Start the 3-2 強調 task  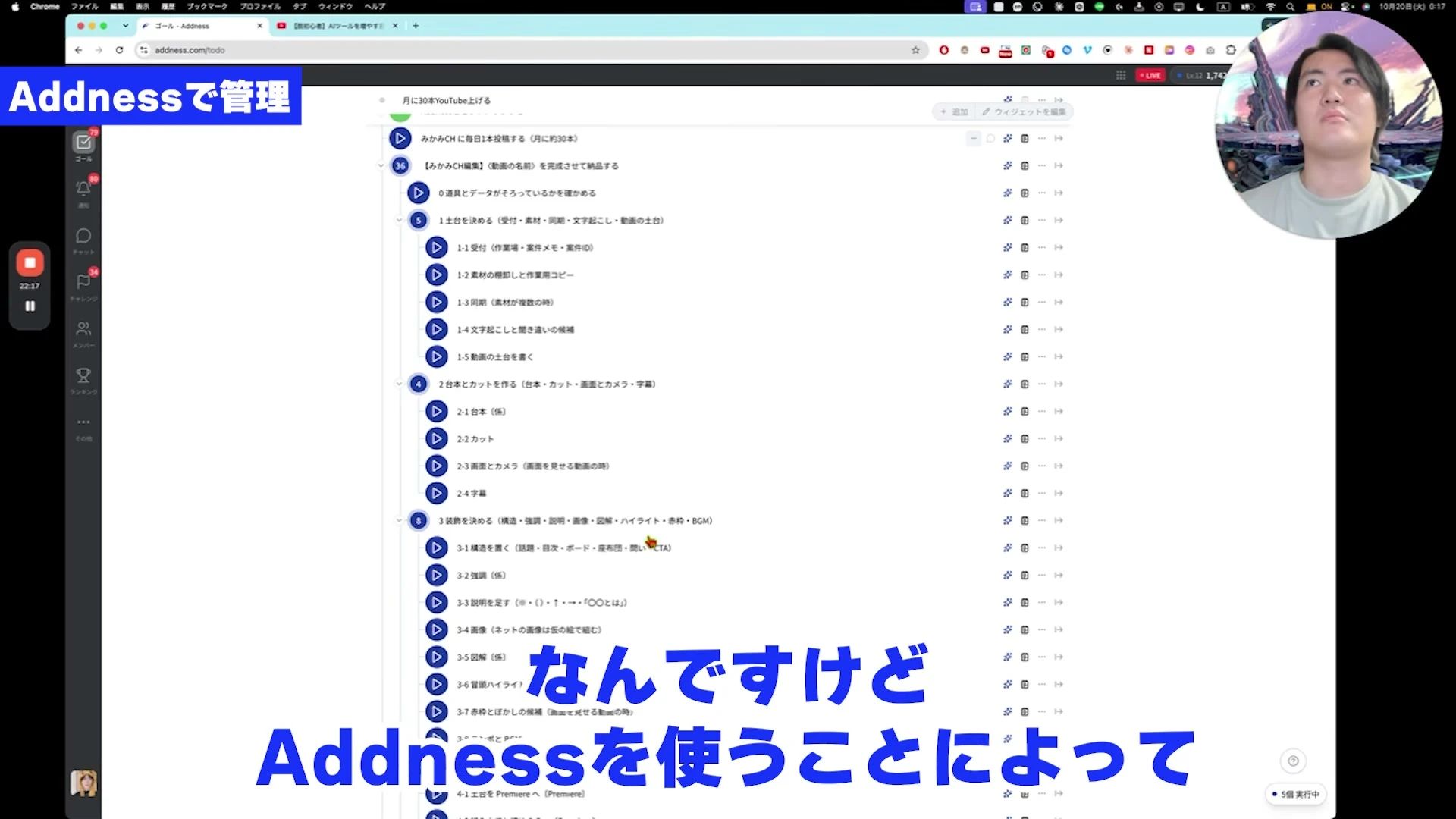437,576
